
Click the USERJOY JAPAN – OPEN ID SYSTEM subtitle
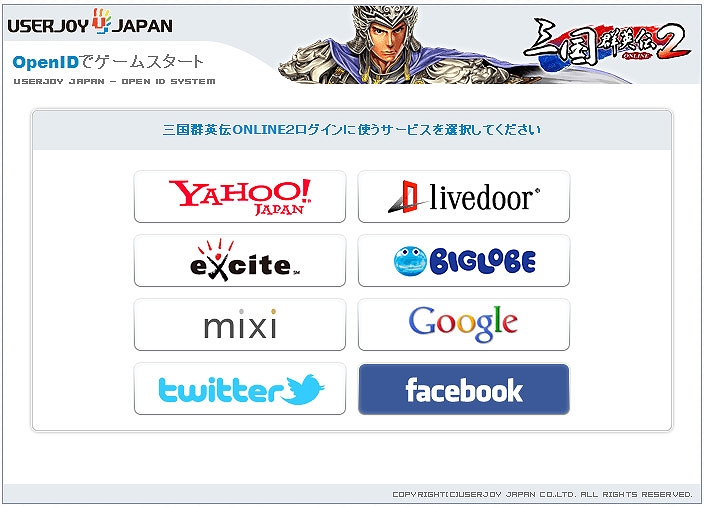coord(114,81)
